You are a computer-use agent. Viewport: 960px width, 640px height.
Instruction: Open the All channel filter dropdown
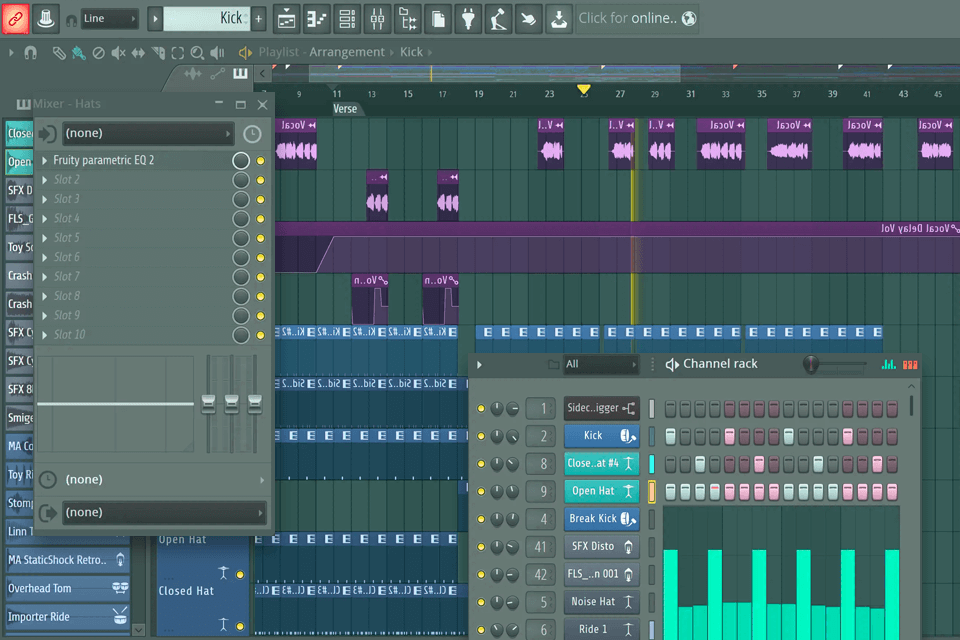[x=601, y=364]
